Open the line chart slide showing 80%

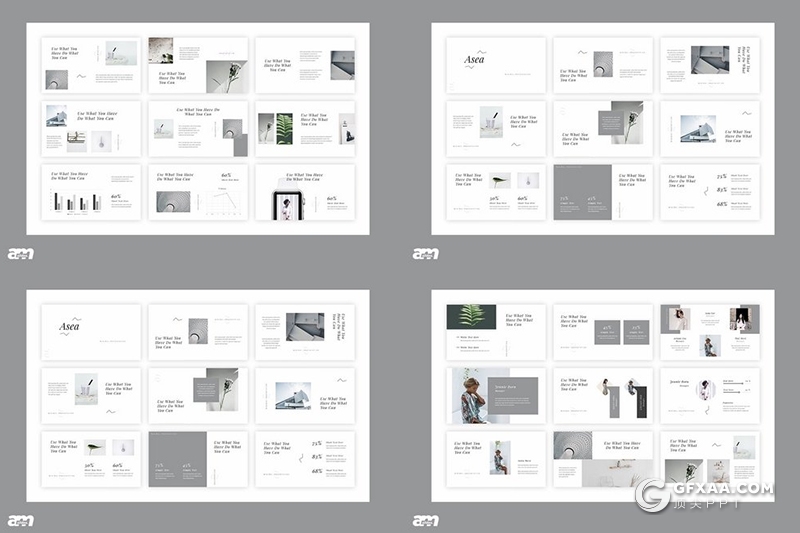tap(198, 192)
